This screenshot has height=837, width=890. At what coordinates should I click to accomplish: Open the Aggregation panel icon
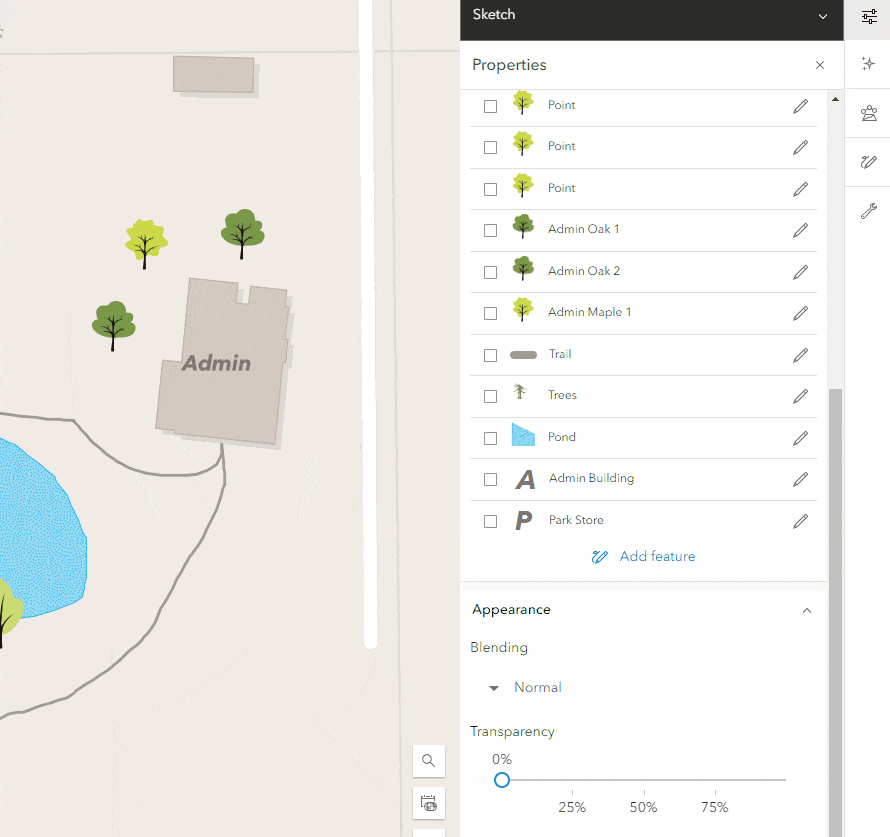pos(869,113)
